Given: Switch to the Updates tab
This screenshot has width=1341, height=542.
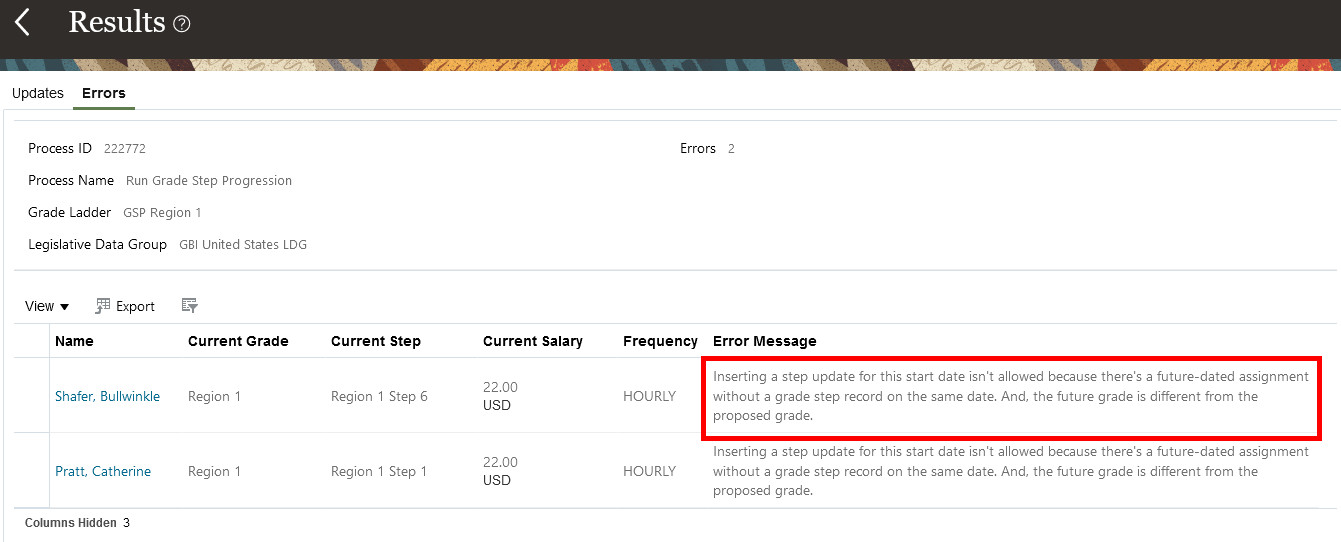Looking at the screenshot, I should point(38,93).
